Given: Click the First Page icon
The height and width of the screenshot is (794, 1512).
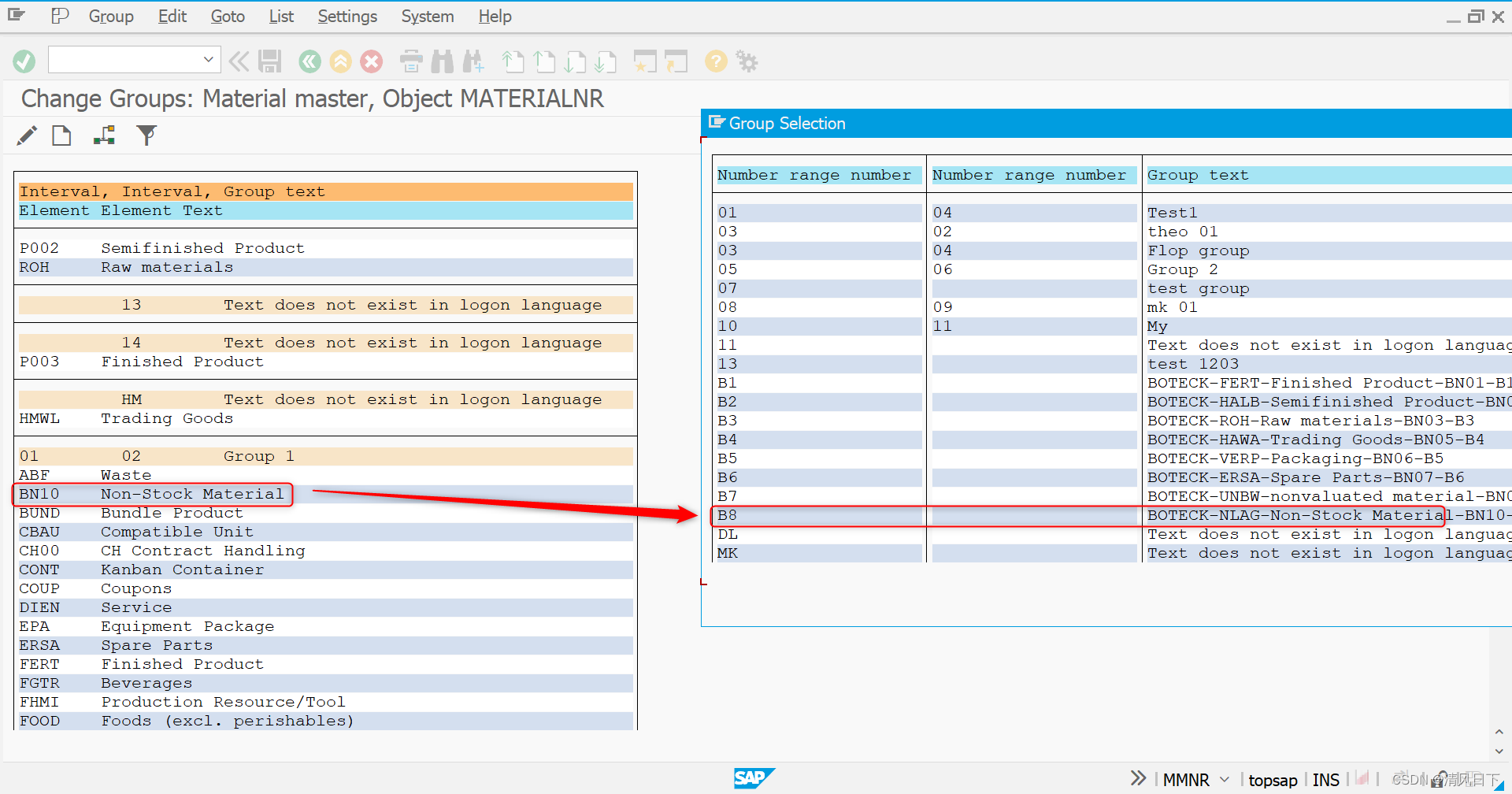Looking at the screenshot, I should point(513,61).
